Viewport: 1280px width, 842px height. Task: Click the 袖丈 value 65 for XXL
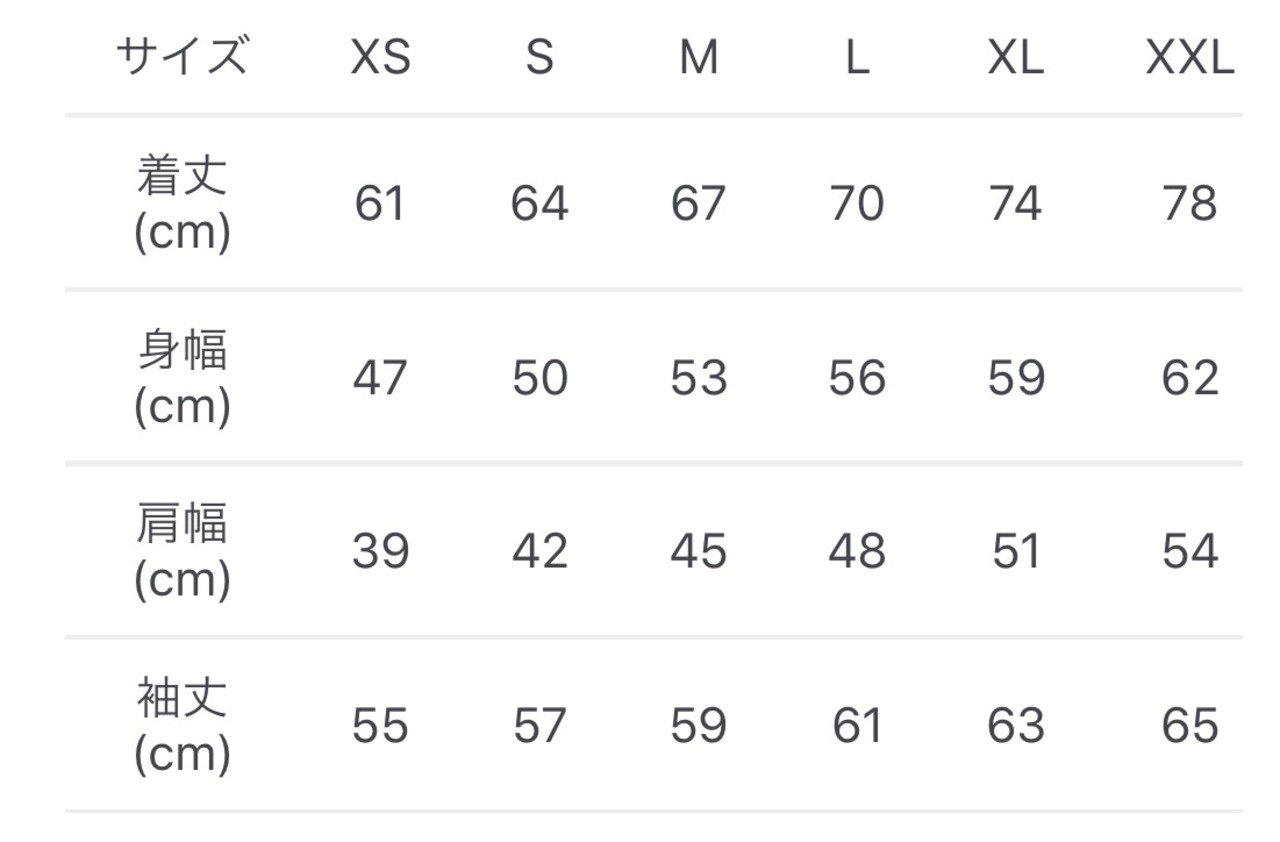point(1190,726)
